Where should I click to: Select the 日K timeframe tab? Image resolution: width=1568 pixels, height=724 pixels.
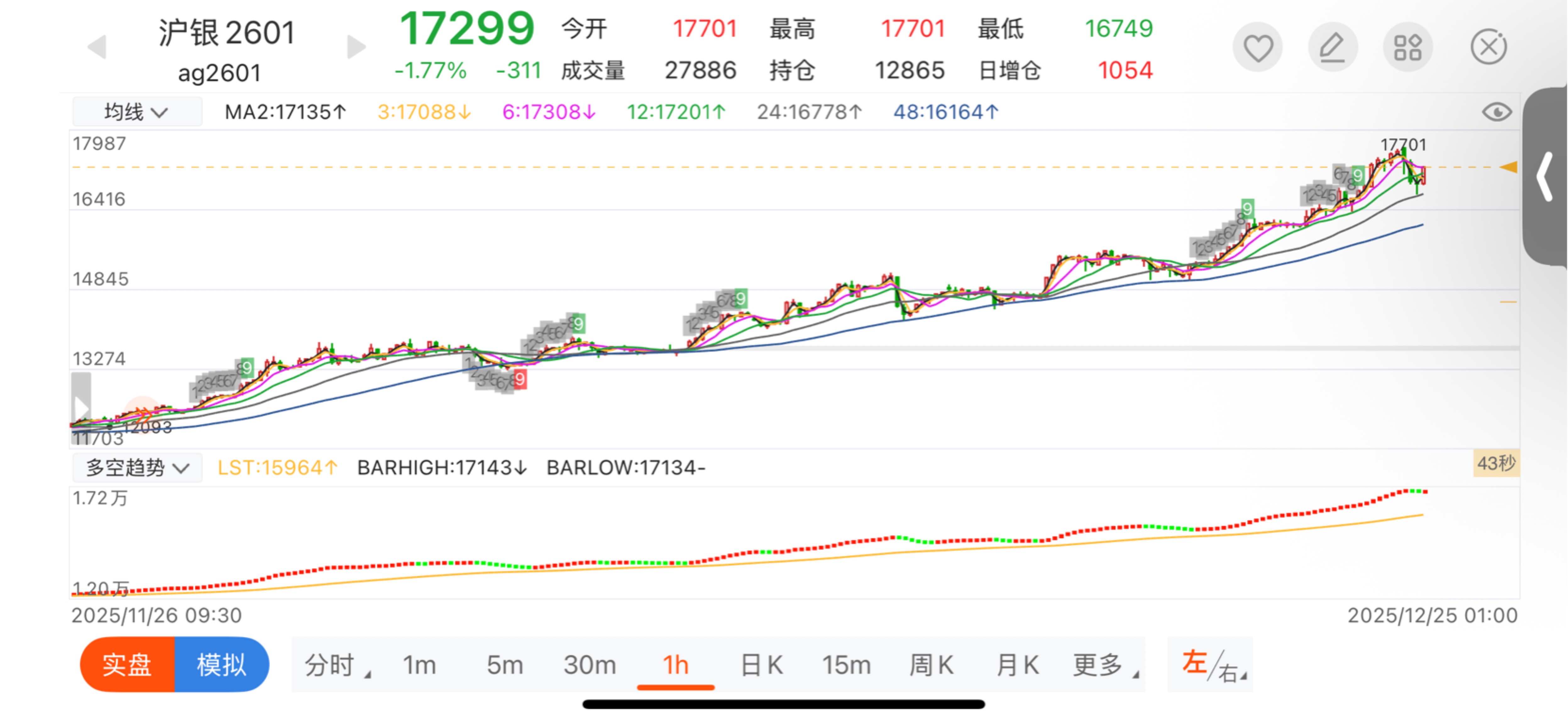coord(762,664)
